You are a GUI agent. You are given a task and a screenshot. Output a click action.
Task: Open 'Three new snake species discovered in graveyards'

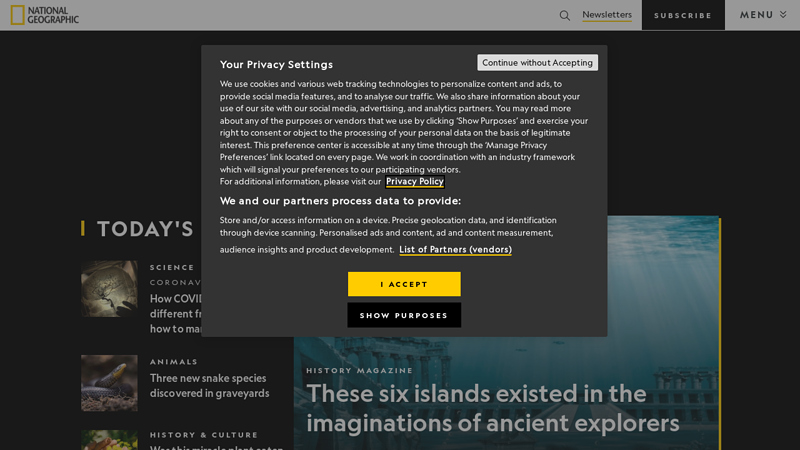coord(209,386)
